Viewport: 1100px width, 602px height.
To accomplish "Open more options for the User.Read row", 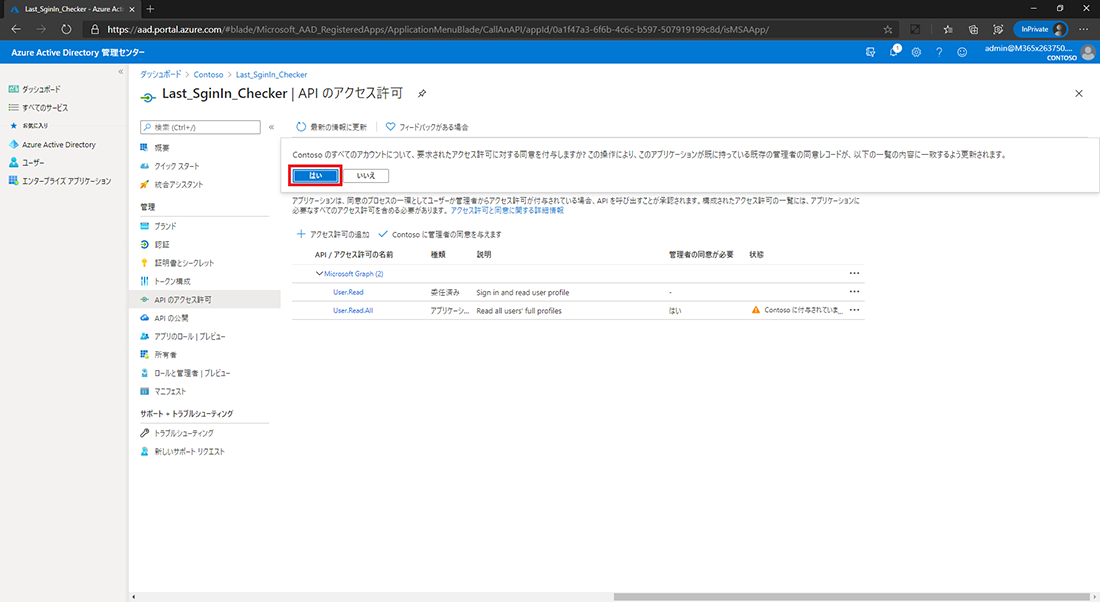I will (854, 291).
